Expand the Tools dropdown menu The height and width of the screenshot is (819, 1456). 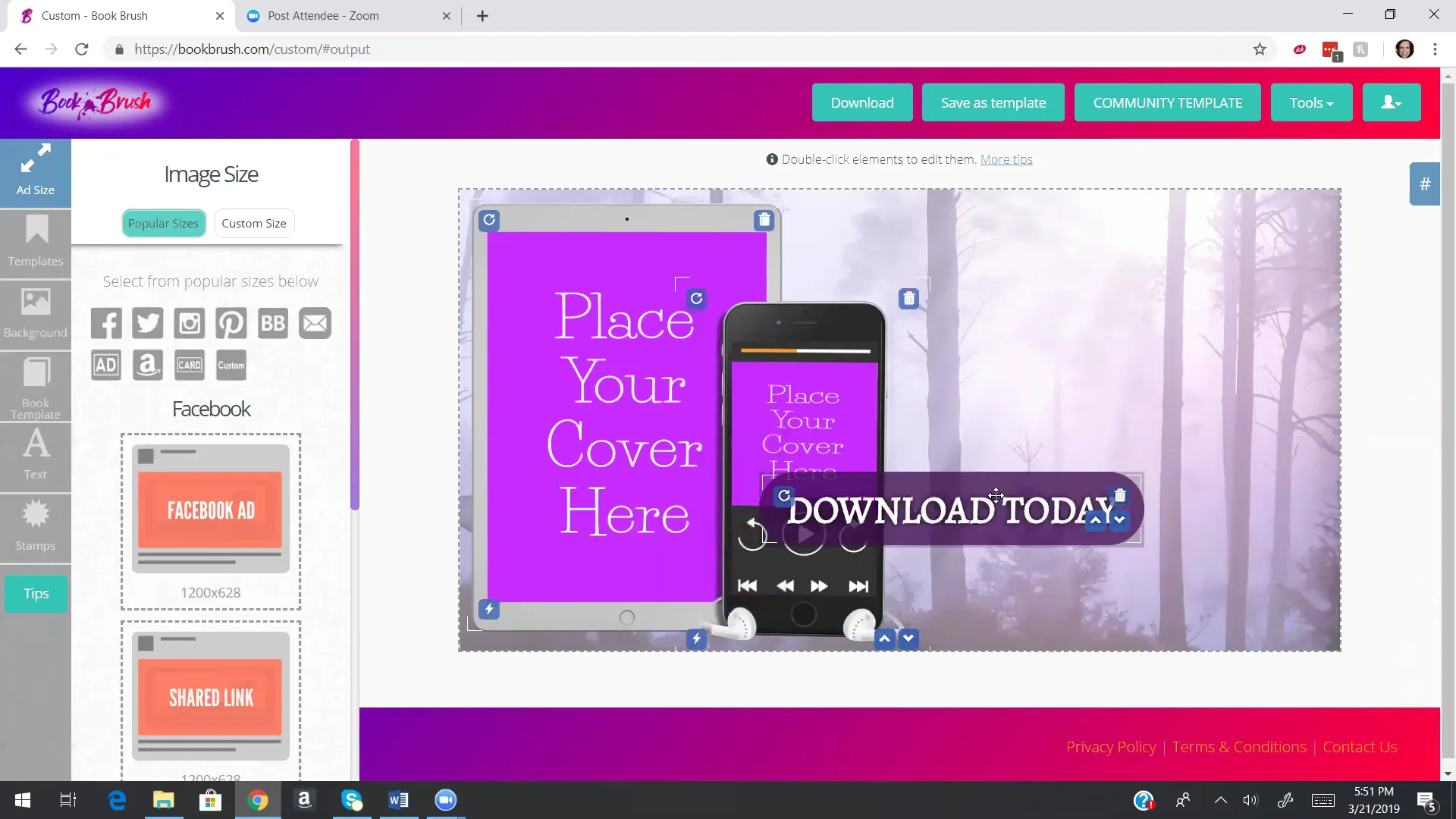point(1311,102)
